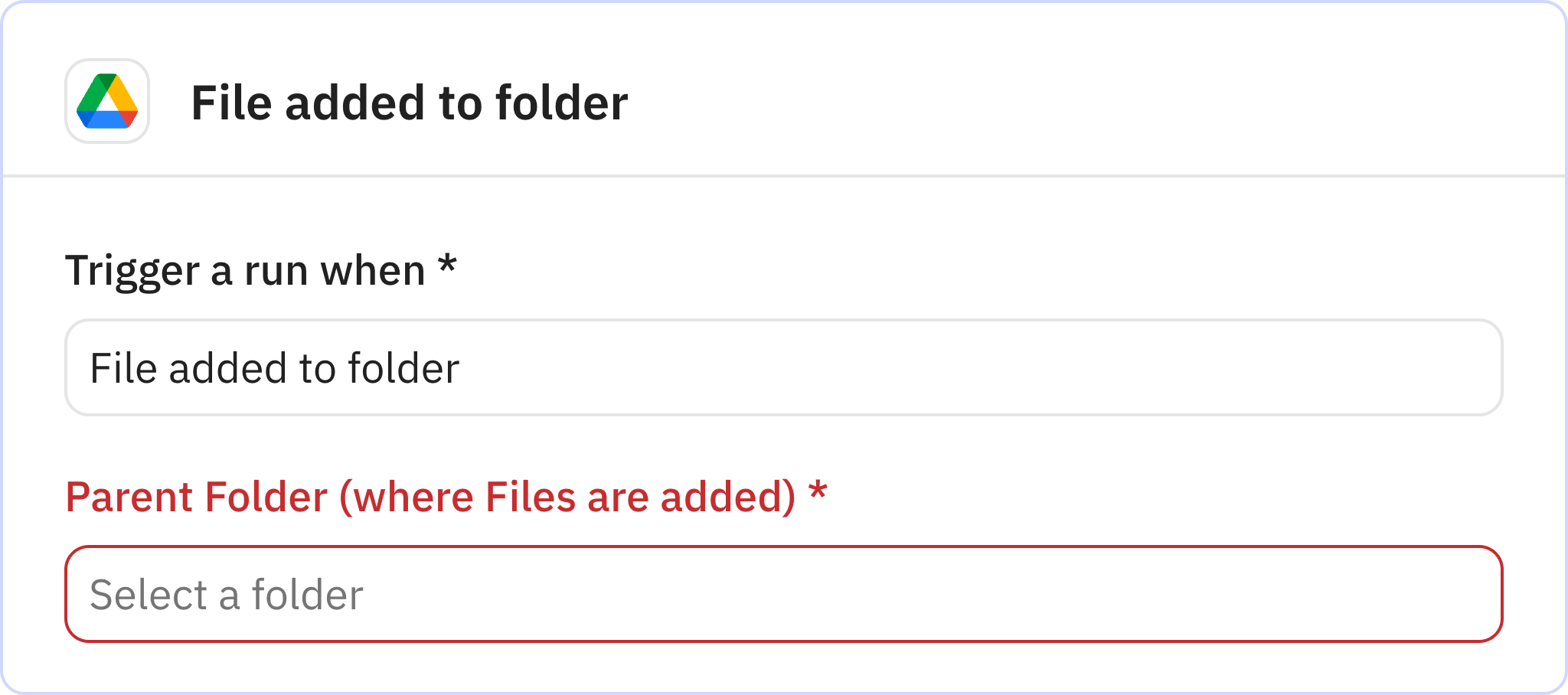Screen dimensions: 1568x695
Task: Select the Google Drive logo beside the title
Action: 106,100
